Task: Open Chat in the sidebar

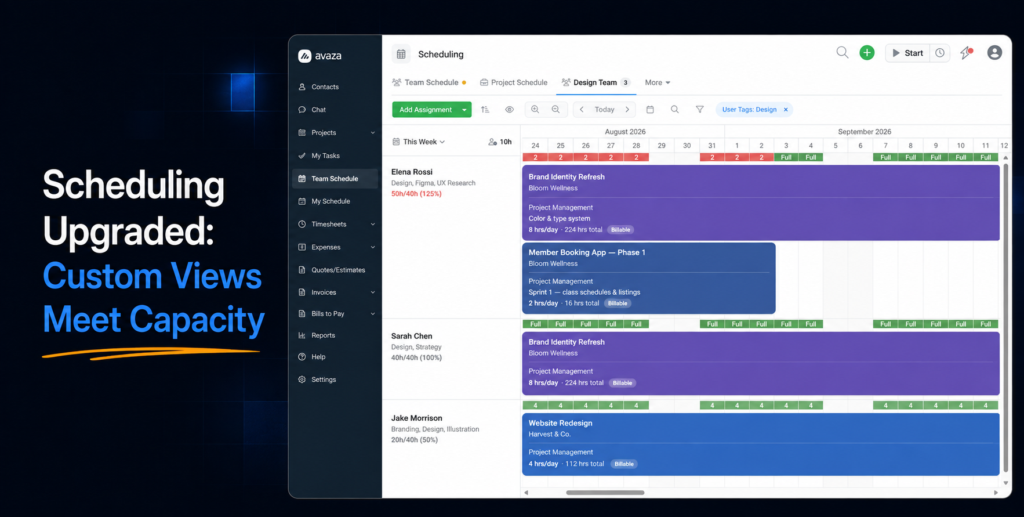Action: click(x=334, y=110)
